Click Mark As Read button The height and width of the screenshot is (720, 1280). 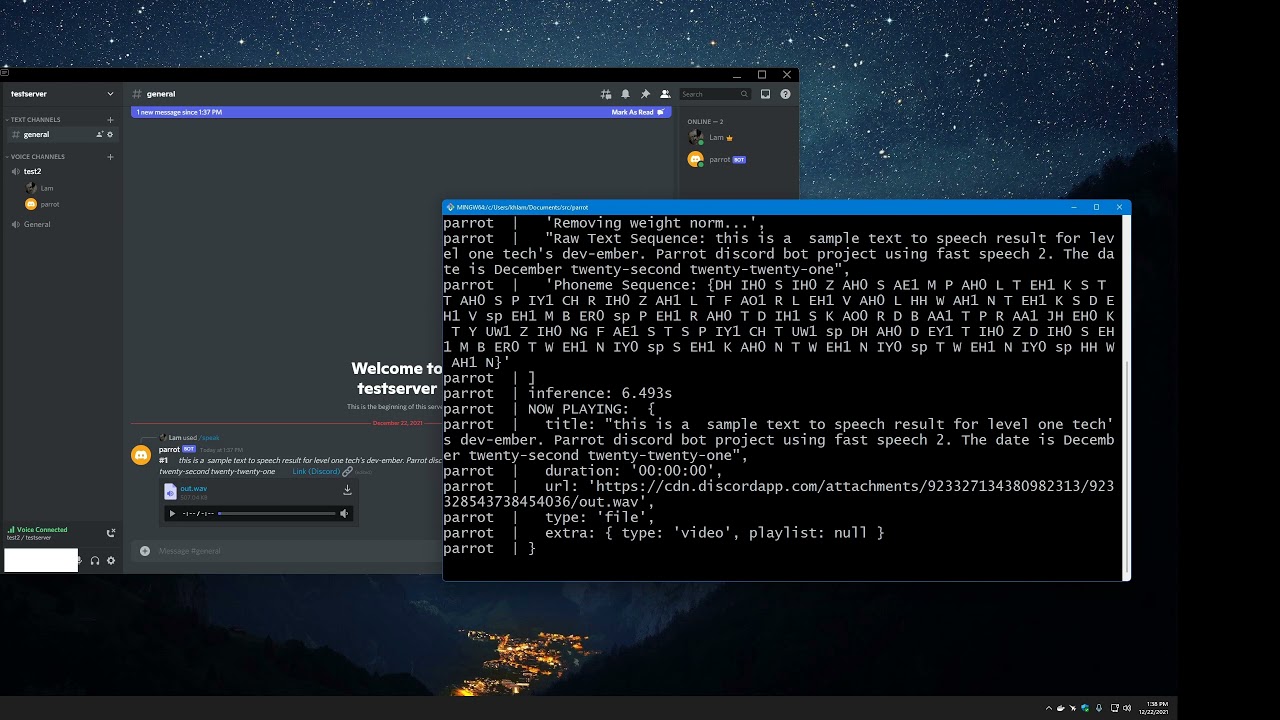click(x=637, y=112)
